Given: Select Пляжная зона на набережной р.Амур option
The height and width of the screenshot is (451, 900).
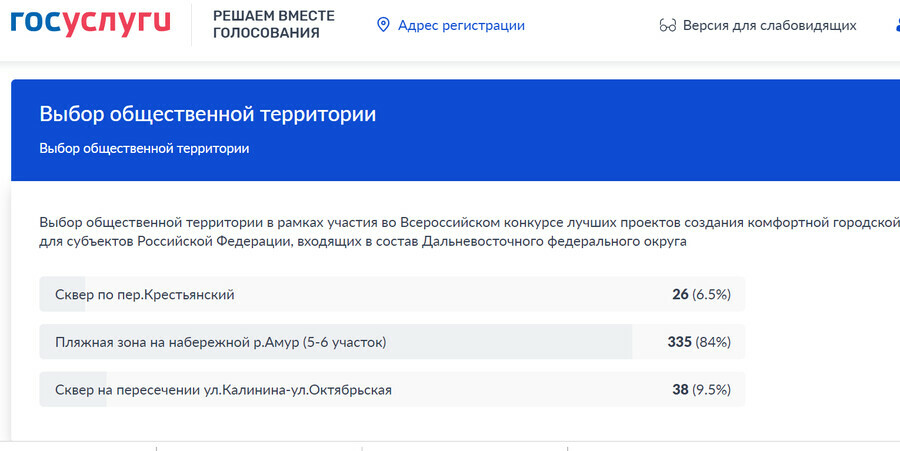Looking at the screenshot, I should [x=220, y=342].
